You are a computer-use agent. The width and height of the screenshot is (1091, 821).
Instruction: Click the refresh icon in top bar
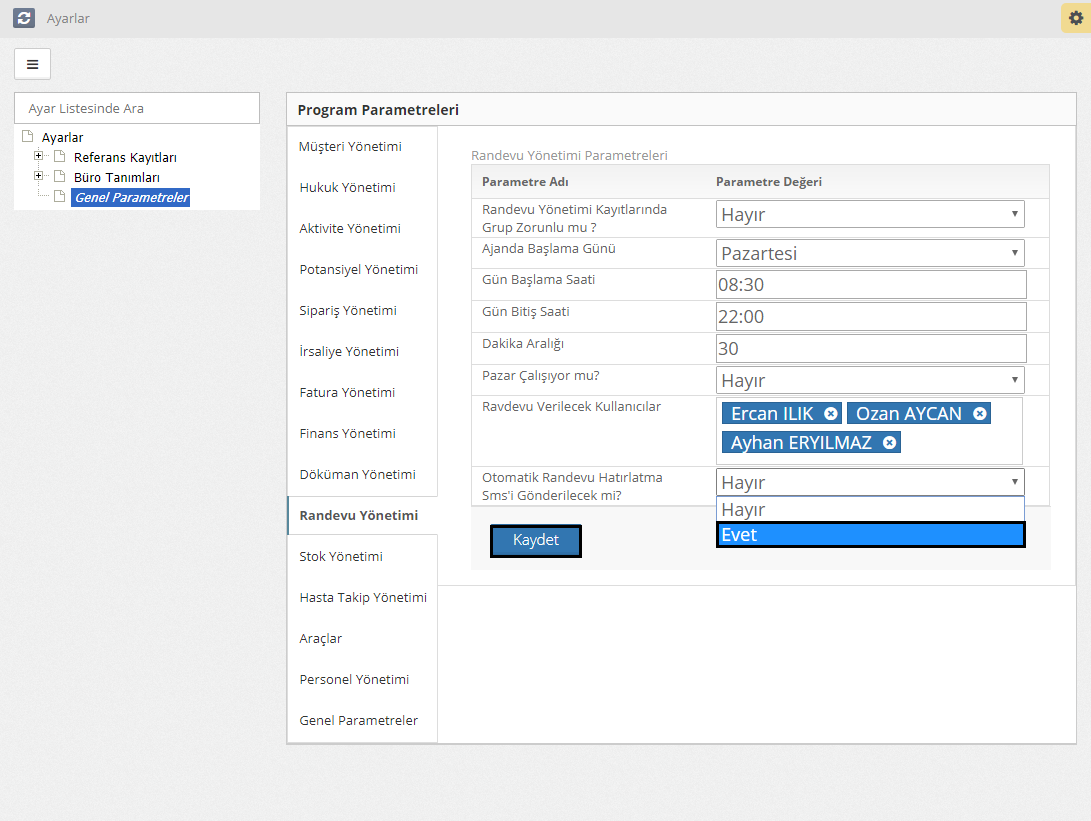24,18
